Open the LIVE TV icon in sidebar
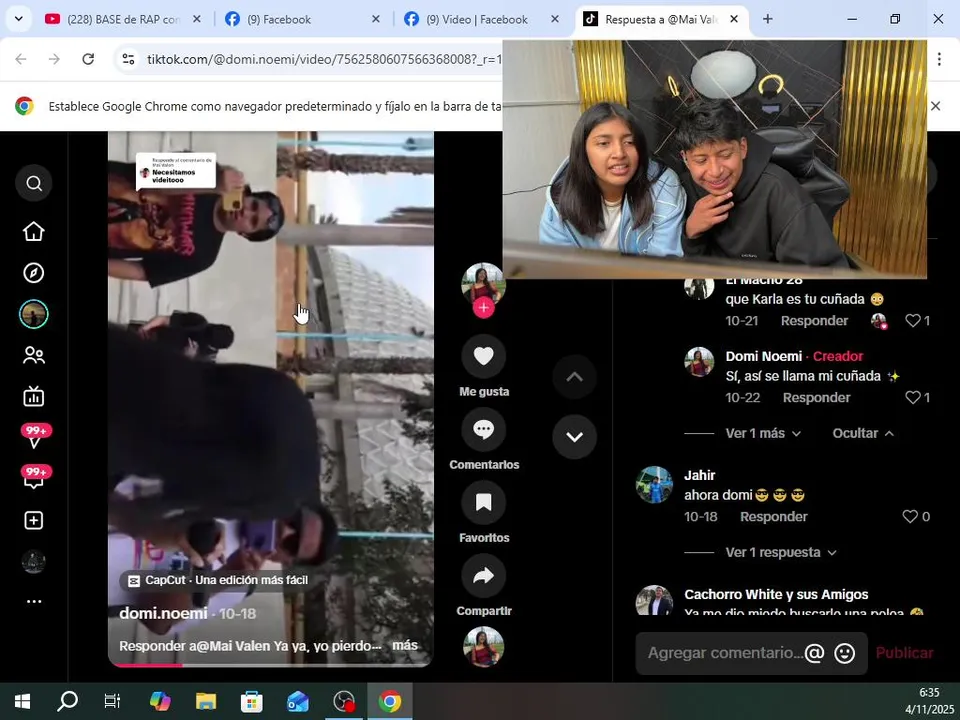 (x=34, y=397)
